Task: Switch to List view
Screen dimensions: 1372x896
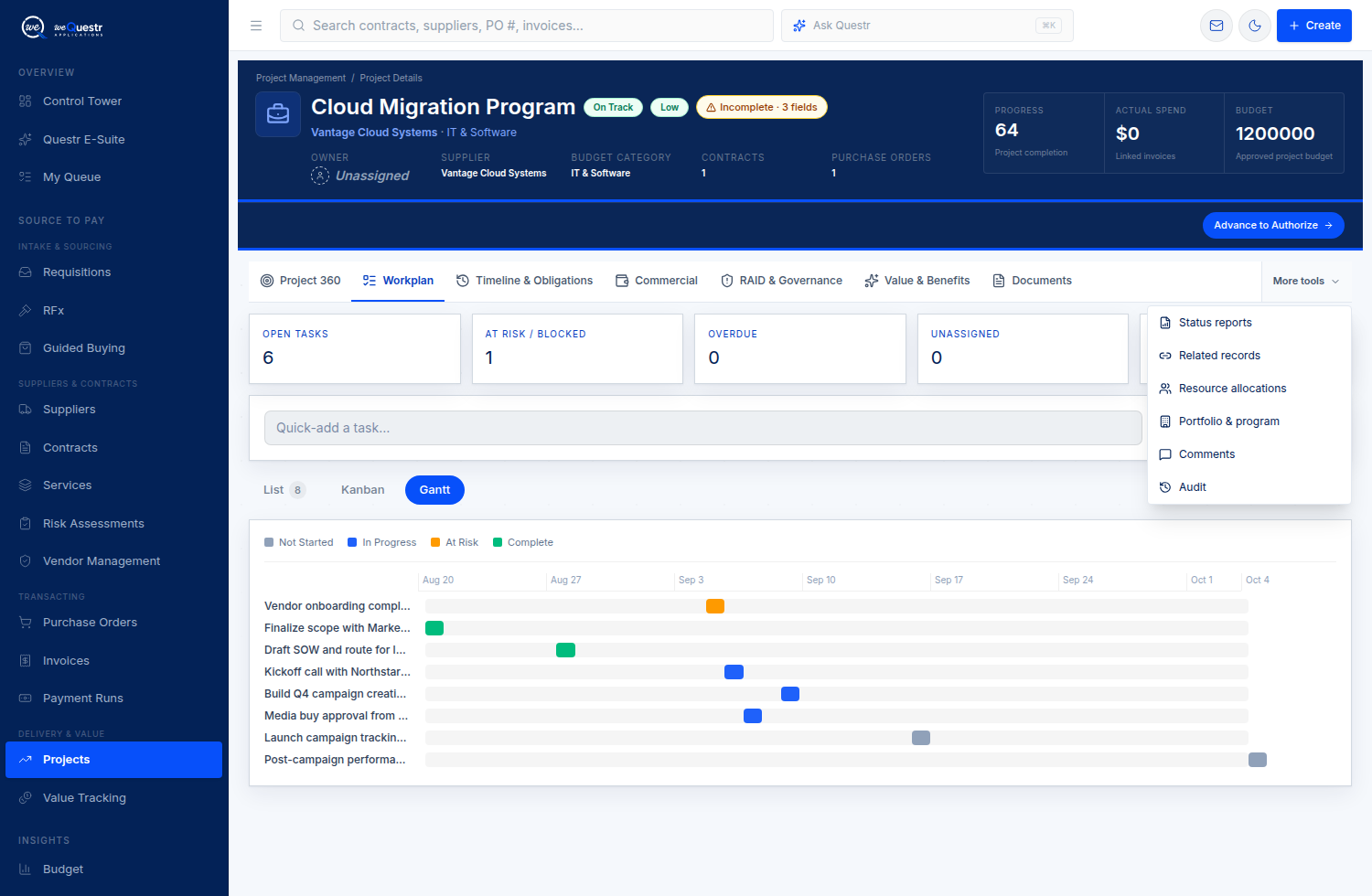Action: (x=284, y=490)
